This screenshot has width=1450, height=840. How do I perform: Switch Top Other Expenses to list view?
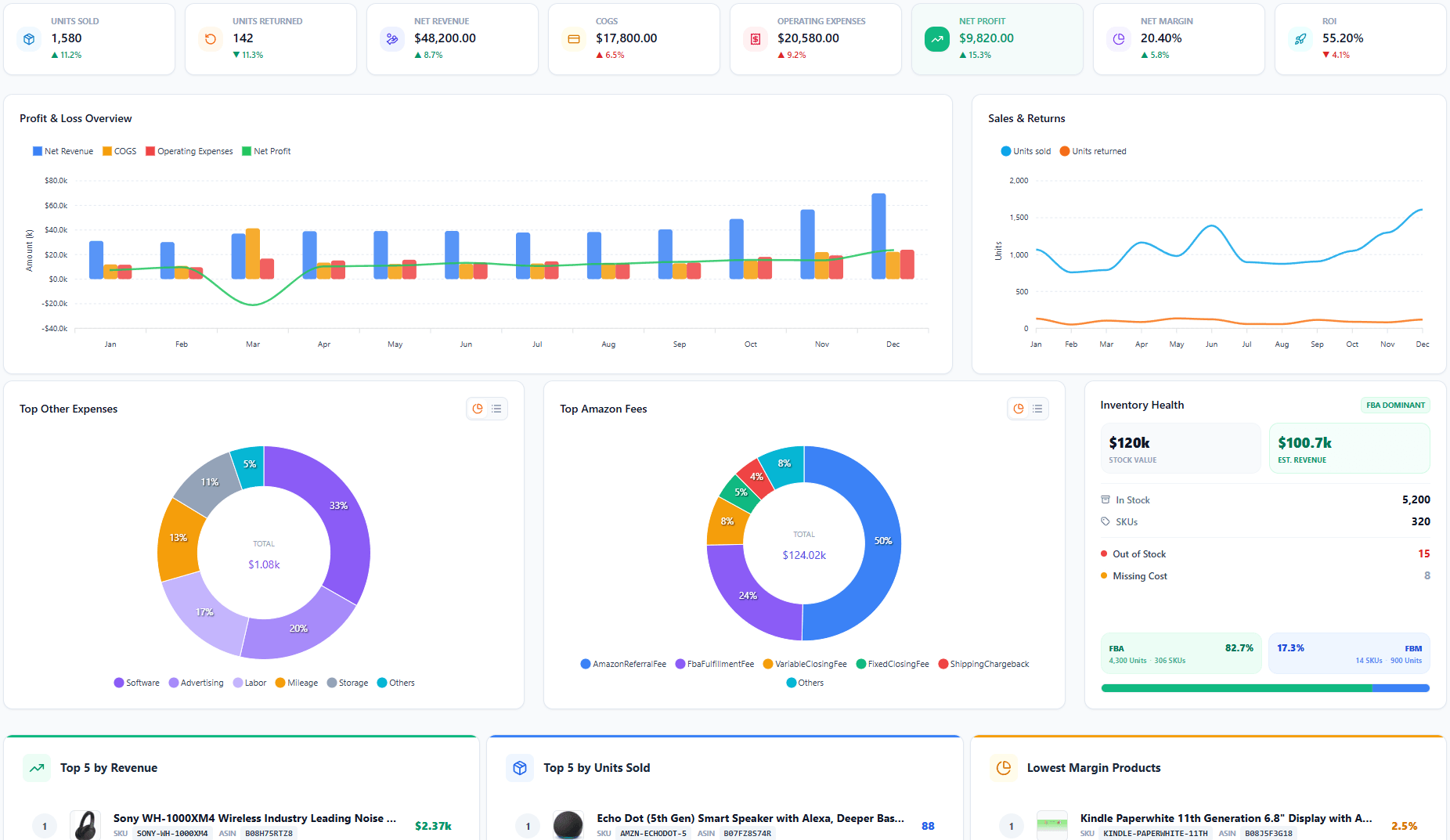pos(496,408)
